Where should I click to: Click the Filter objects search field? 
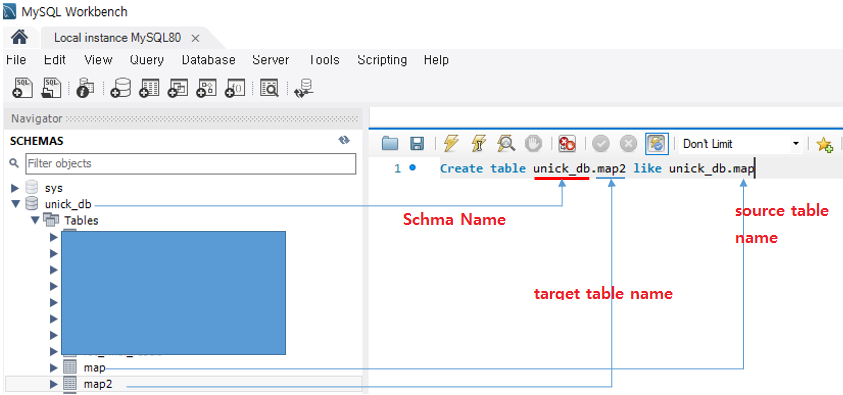tap(190, 163)
